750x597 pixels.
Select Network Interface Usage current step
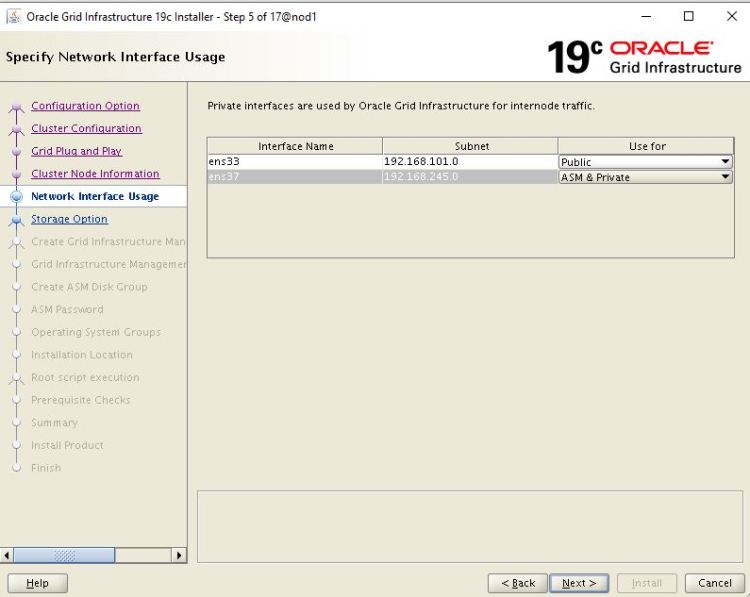(x=94, y=197)
